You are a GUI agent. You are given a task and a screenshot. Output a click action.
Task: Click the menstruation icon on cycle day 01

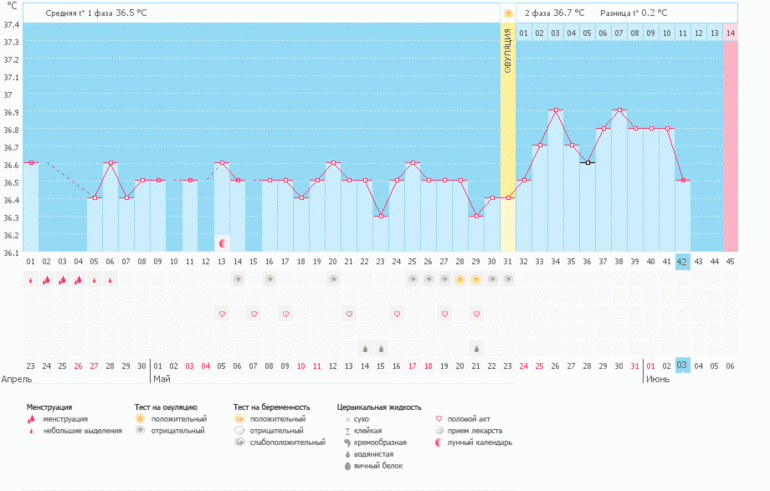coord(31,280)
